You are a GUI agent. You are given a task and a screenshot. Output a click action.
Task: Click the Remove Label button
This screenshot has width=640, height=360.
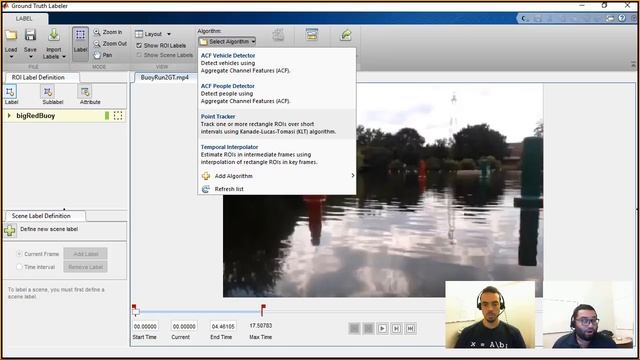(x=86, y=267)
